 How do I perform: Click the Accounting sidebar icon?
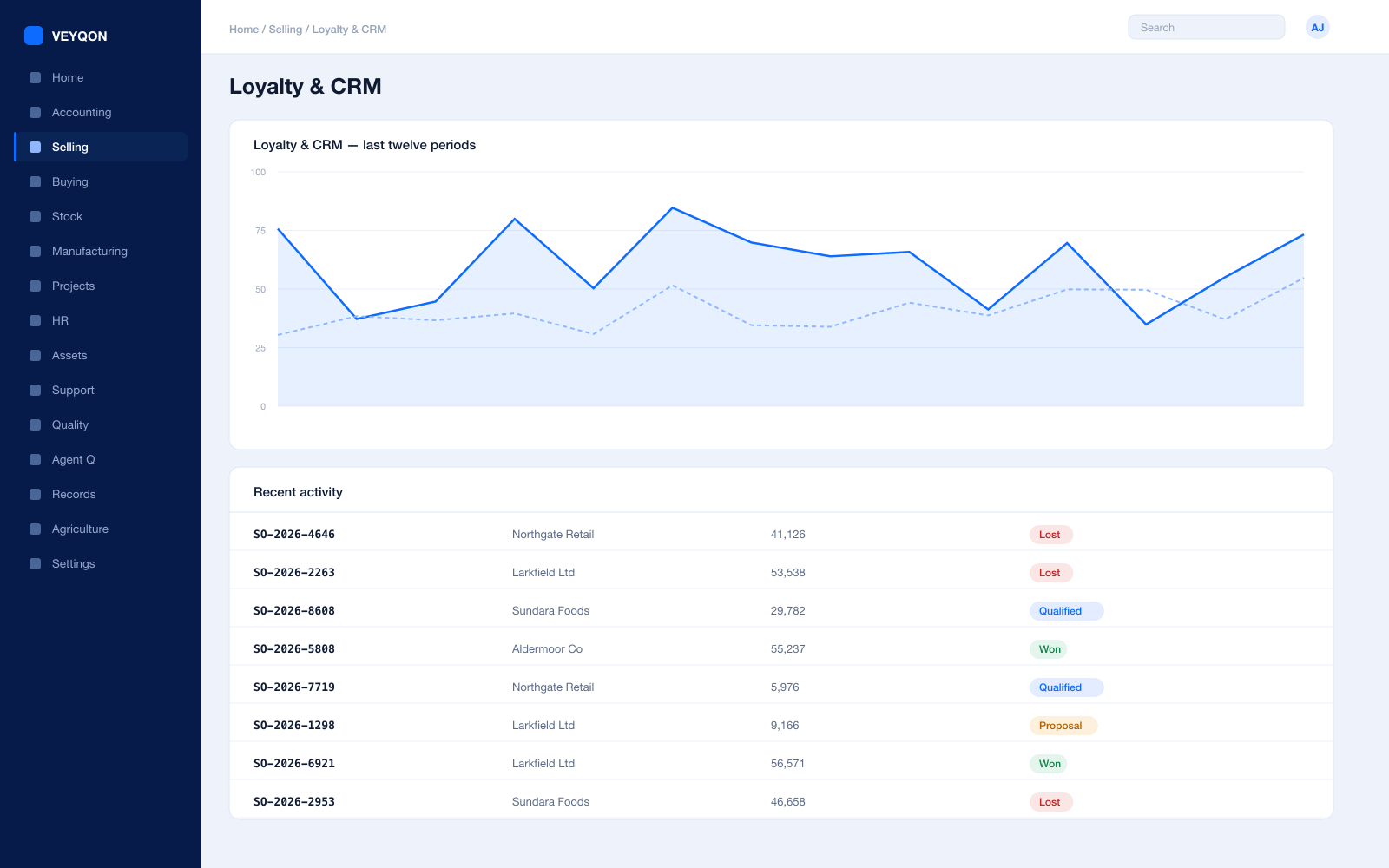pos(35,112)
